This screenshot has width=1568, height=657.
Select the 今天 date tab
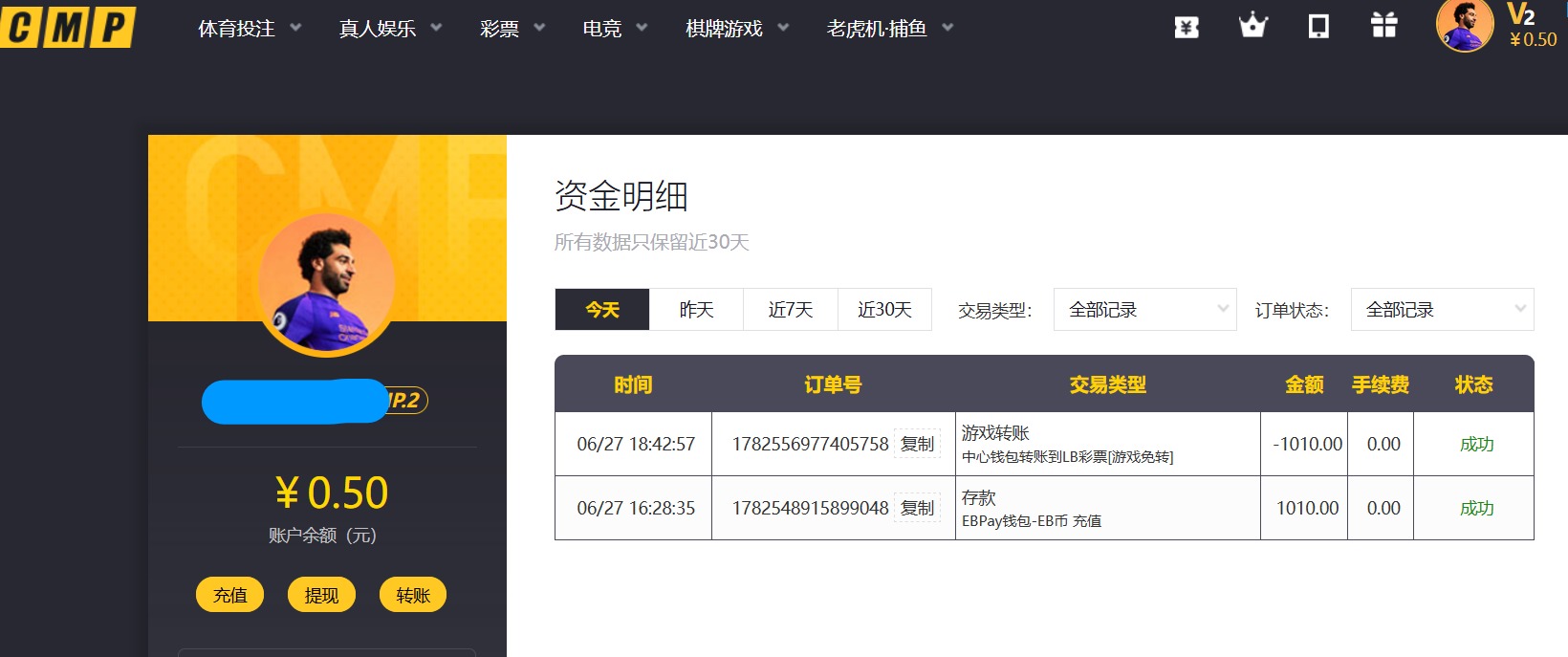click(602, 310)
